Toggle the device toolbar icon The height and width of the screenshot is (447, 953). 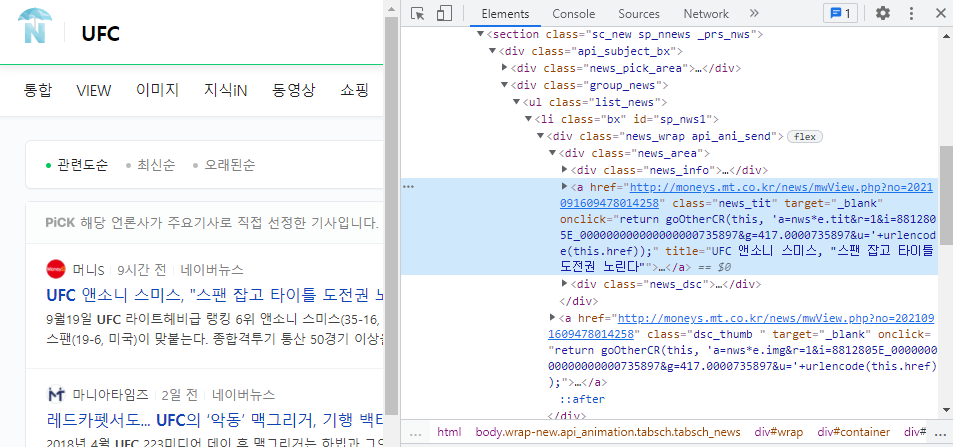[444, 13]
